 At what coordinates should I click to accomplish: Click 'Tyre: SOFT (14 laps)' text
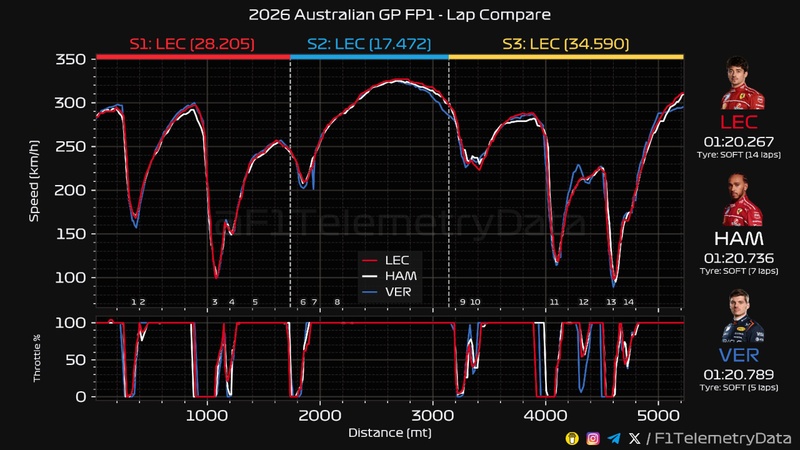tap(739, 155)
